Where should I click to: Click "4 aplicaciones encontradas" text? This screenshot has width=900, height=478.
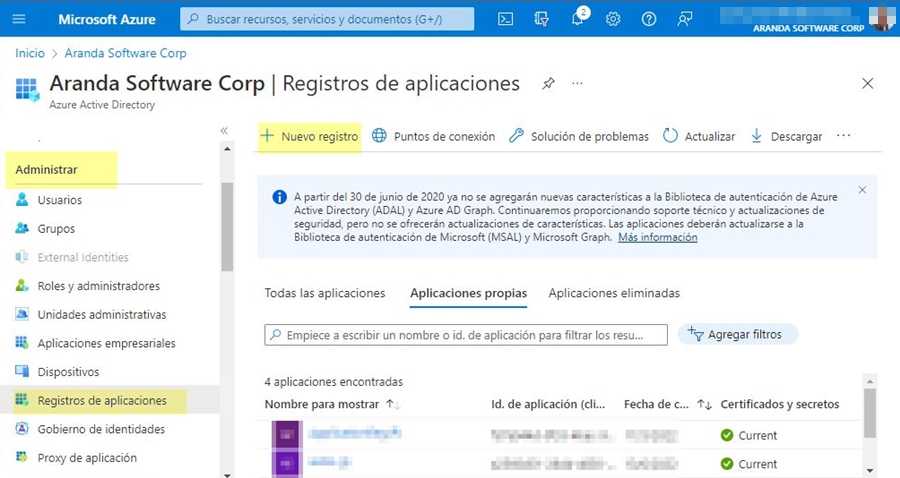pyautogui.click(x=333, y=382)
